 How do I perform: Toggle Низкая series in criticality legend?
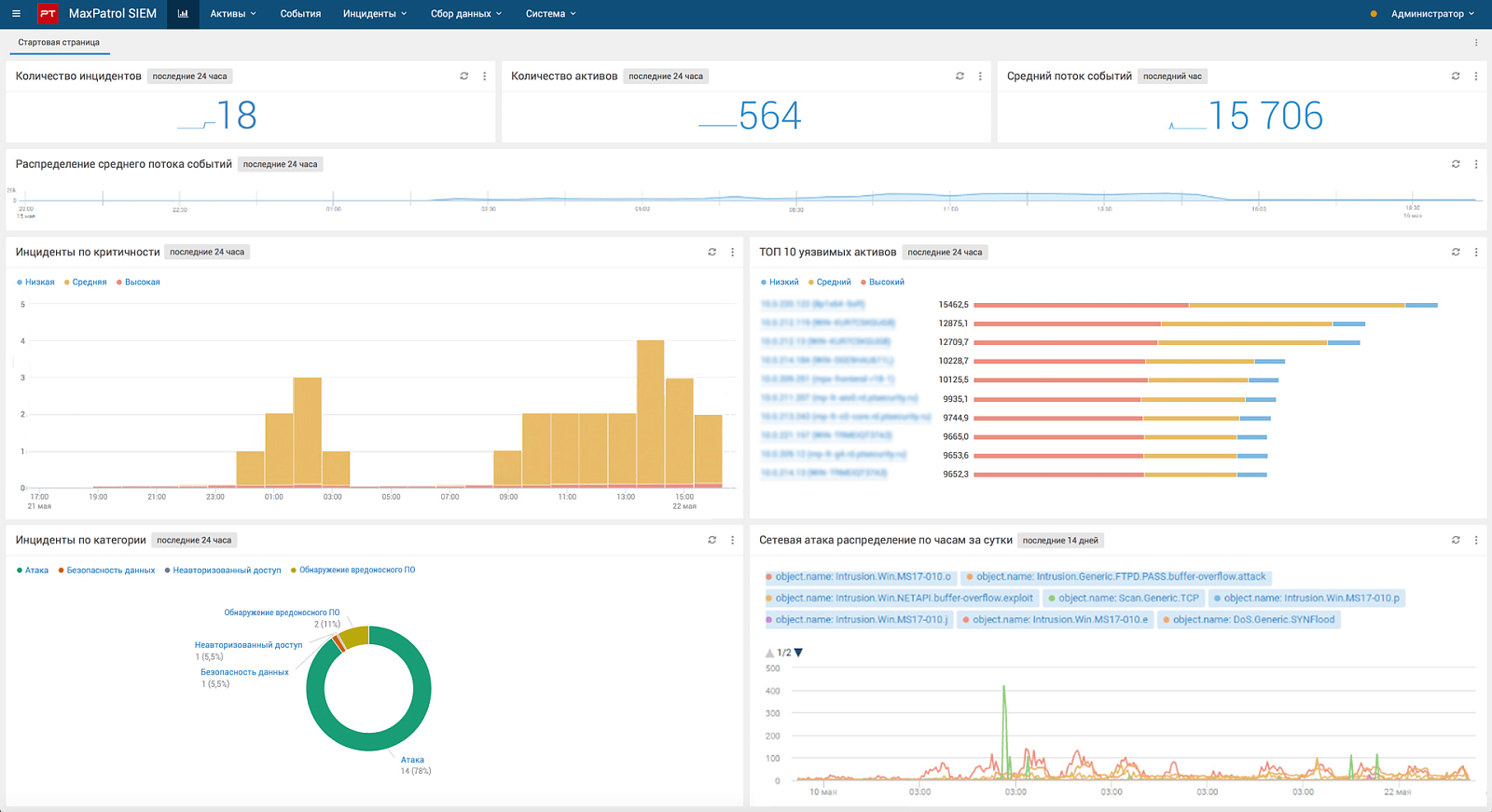(x=35, y=282)
